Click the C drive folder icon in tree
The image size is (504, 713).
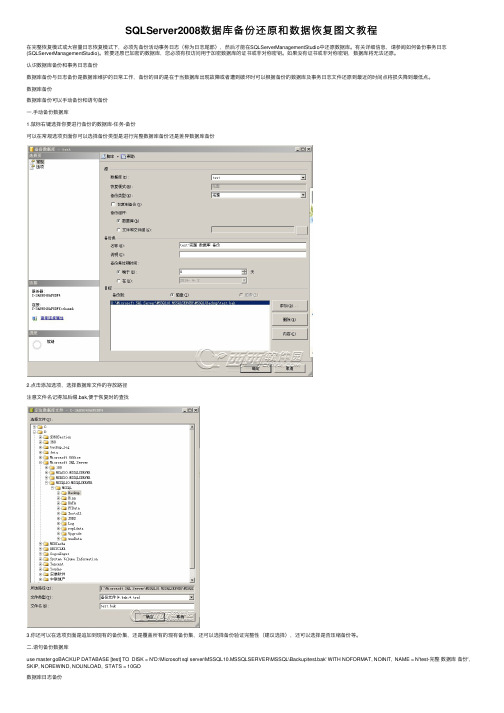click(x=40, y=427)
